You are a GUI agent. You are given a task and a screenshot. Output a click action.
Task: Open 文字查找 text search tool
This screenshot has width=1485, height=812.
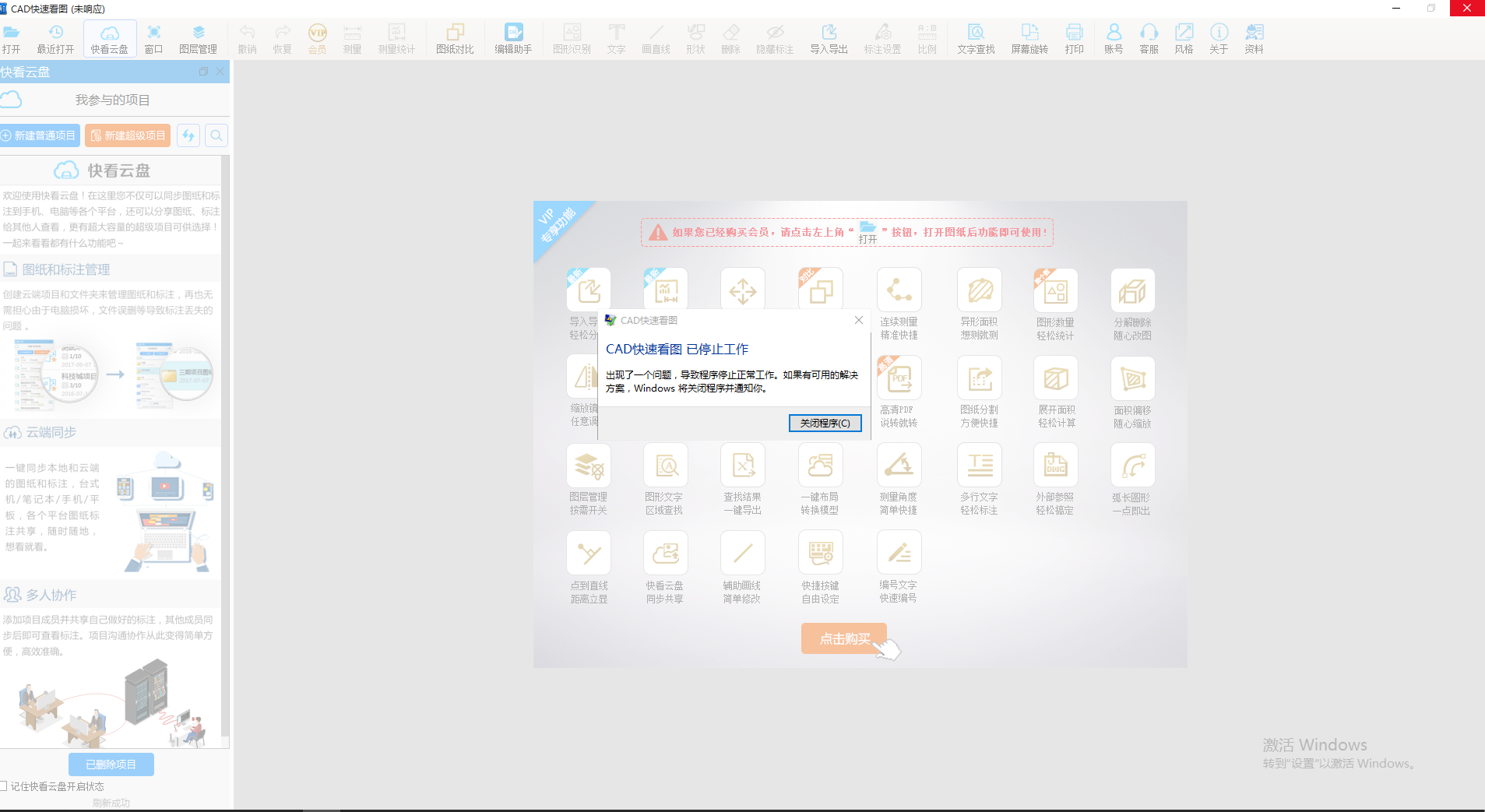976,38
